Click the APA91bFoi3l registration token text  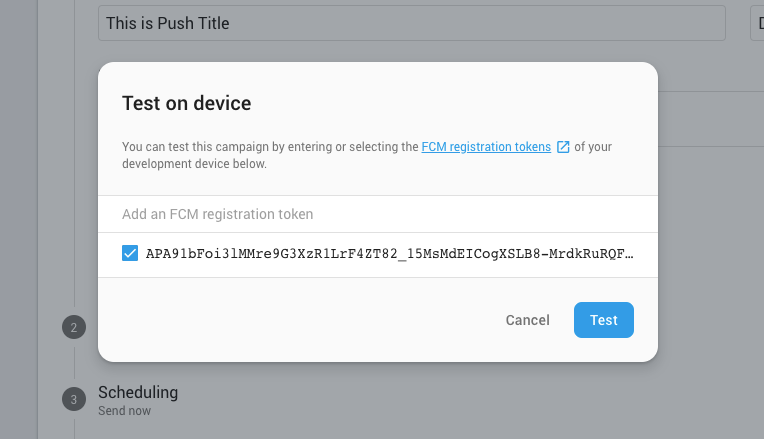390,254
